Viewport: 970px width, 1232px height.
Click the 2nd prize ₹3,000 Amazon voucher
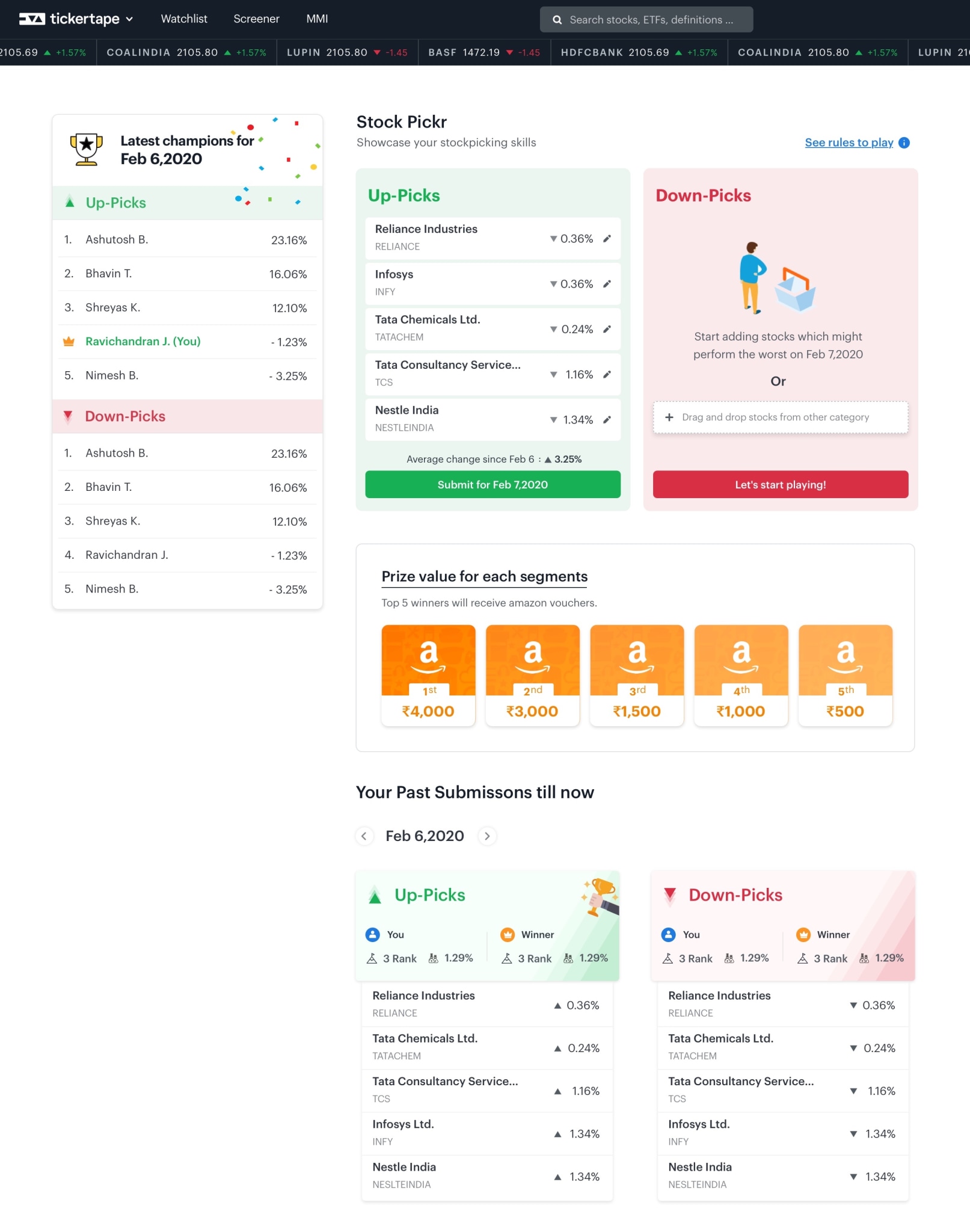point(532,675)
